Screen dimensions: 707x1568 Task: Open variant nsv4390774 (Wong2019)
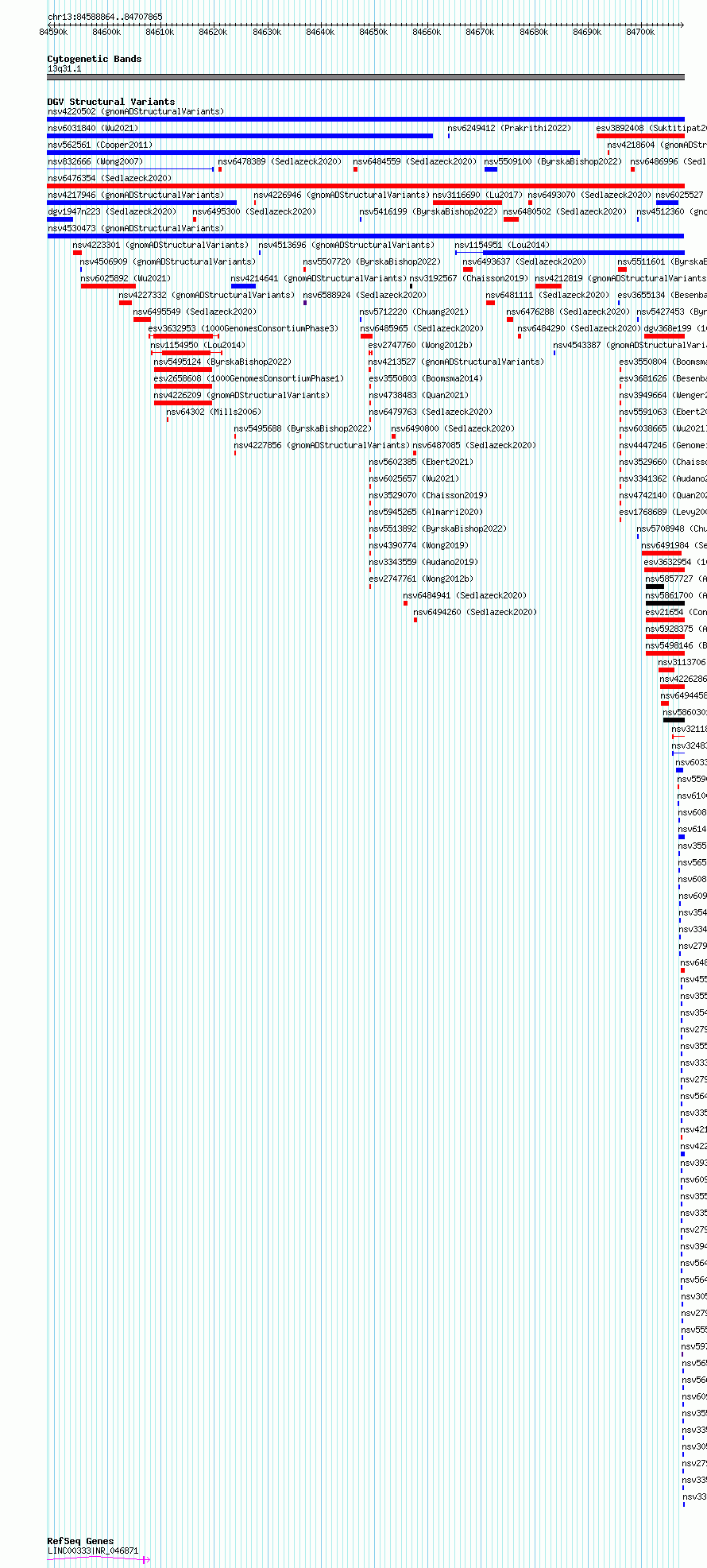[419, 545]
